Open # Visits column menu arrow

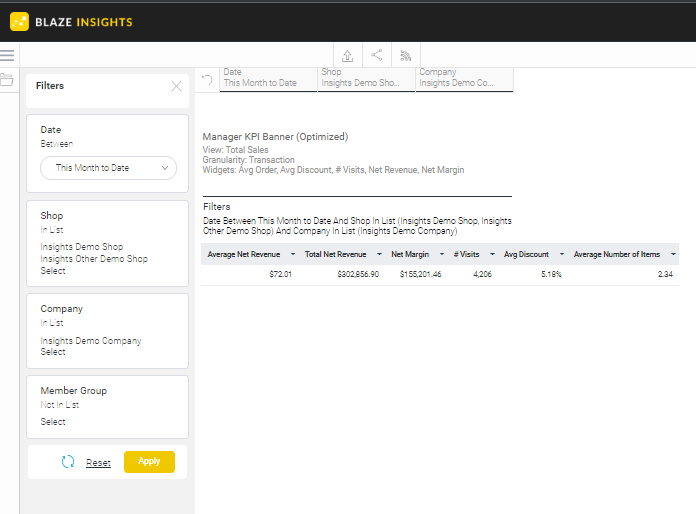pos(492,254)
